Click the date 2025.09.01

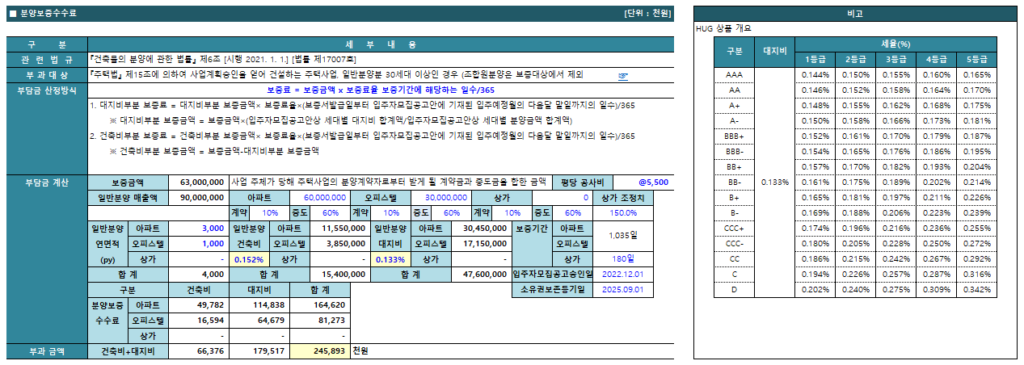(x=623, y=289)
